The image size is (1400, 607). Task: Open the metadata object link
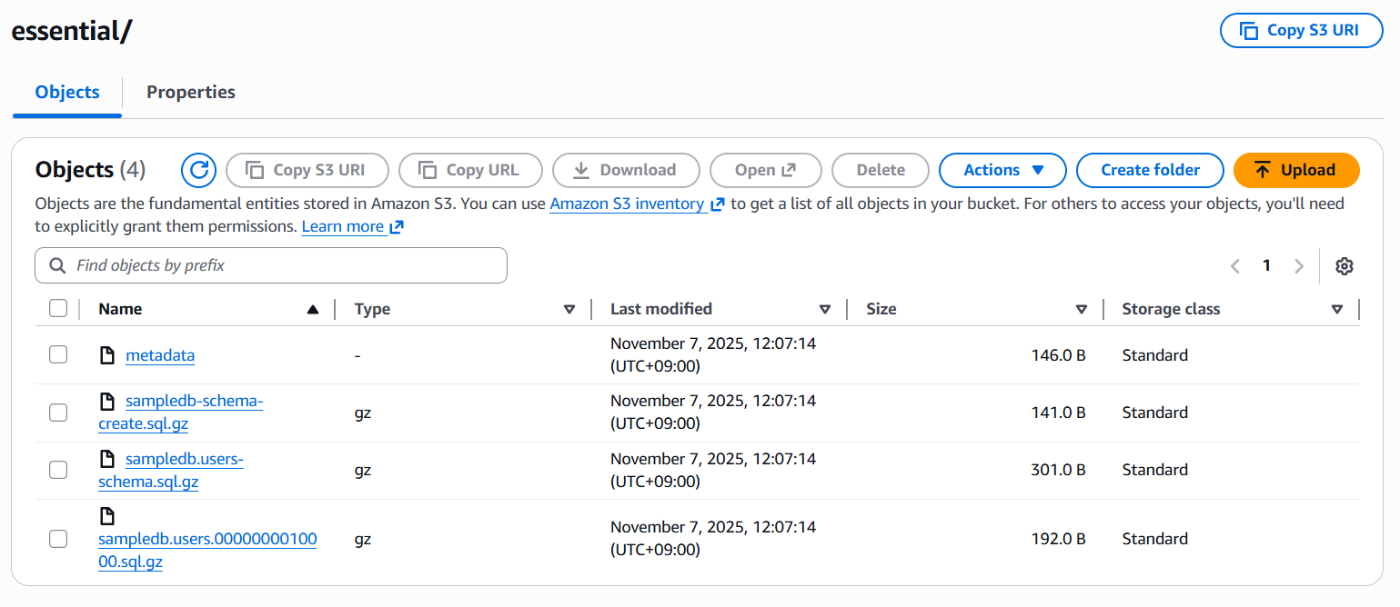(160, 355)
